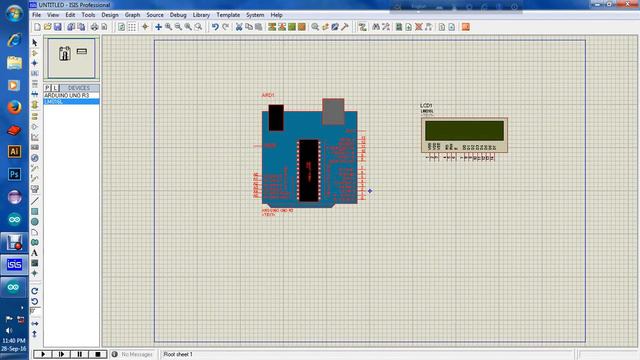Select the Selection Mode arrow tool

click(35, 43)
